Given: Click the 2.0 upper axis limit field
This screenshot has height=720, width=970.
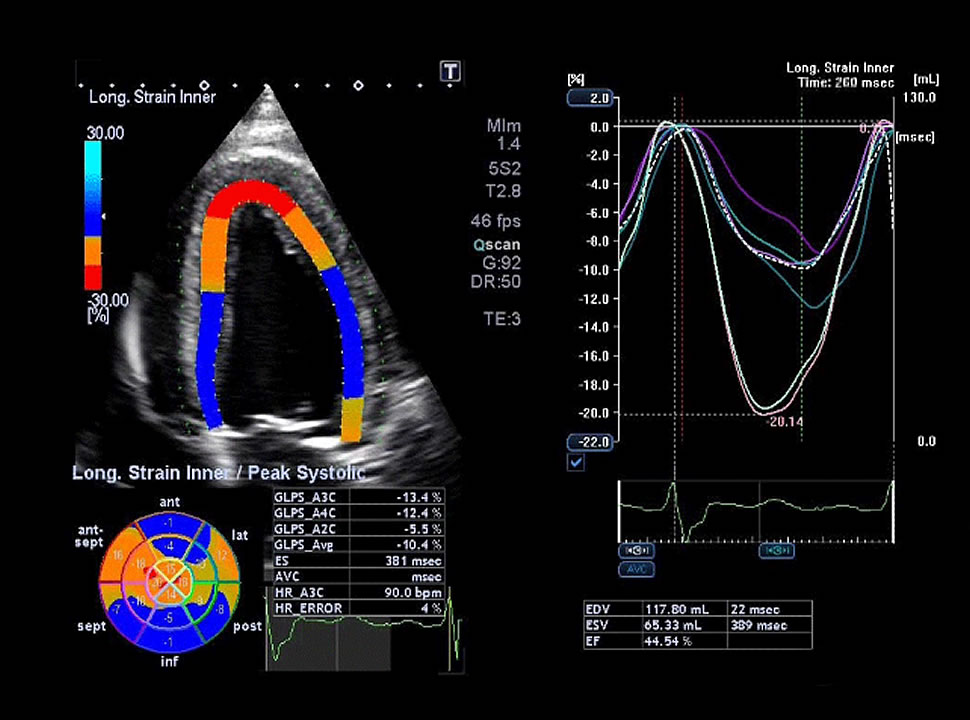Looking at the screenshot, I should [589, 98].
